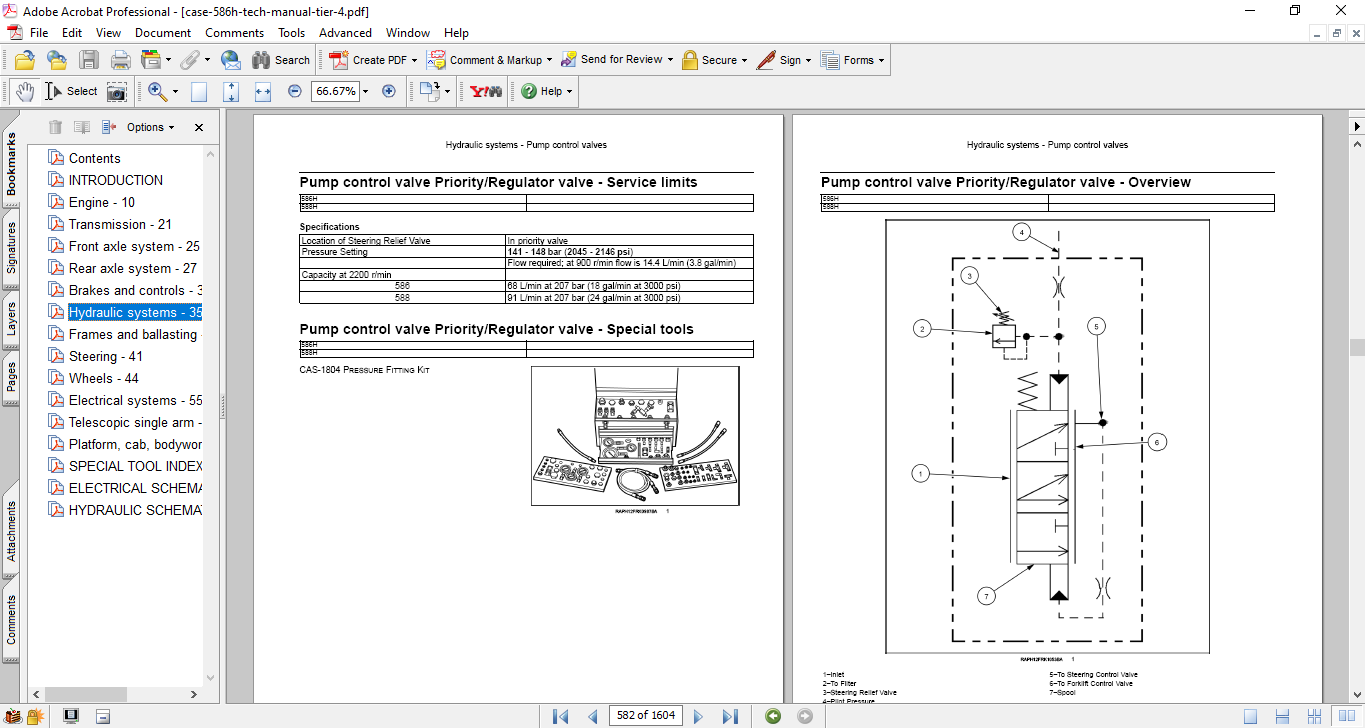Click the zoom out minus button
The height and width of the screenshot is (728, 1365).
pyautogui.click(x=295, y=91)
